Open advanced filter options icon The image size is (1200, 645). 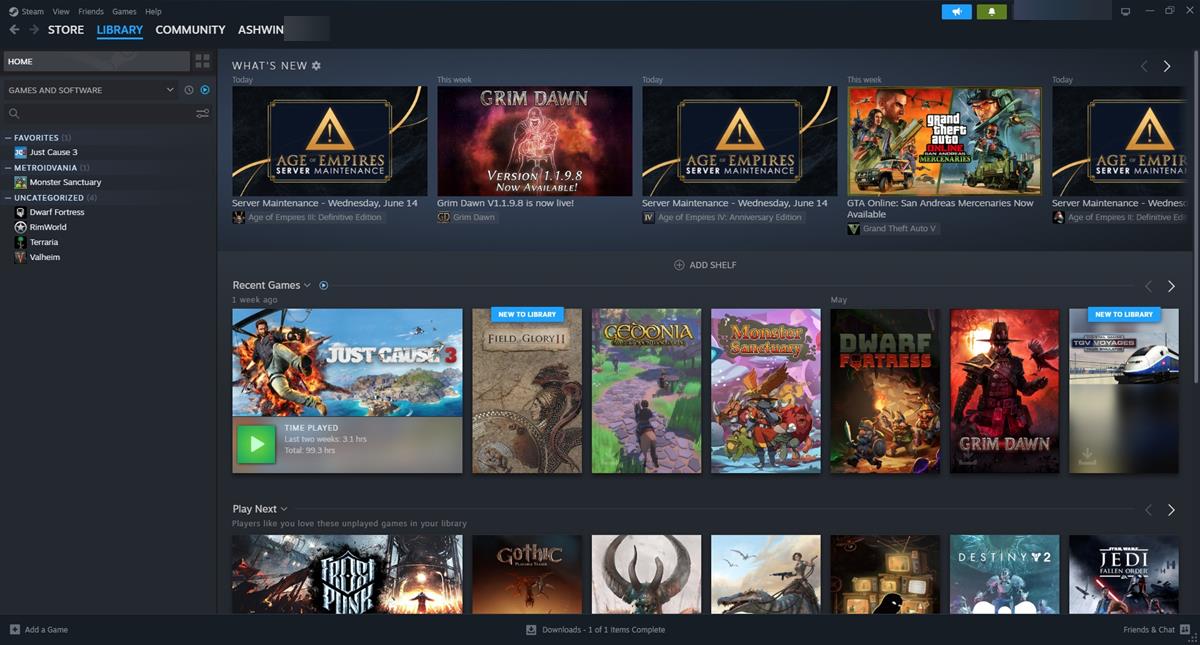click(202, 113)
